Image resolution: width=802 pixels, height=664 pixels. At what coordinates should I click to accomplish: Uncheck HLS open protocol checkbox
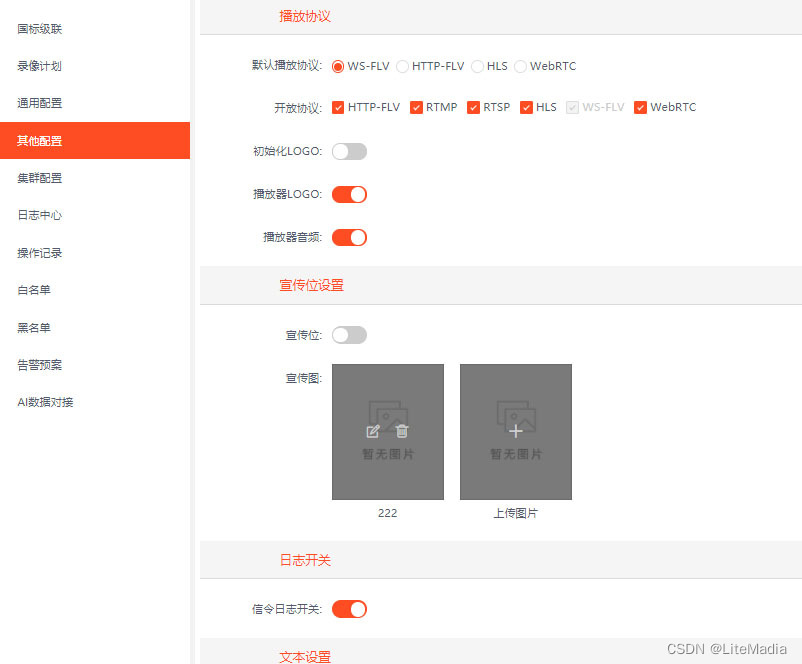tap(526, 107)
